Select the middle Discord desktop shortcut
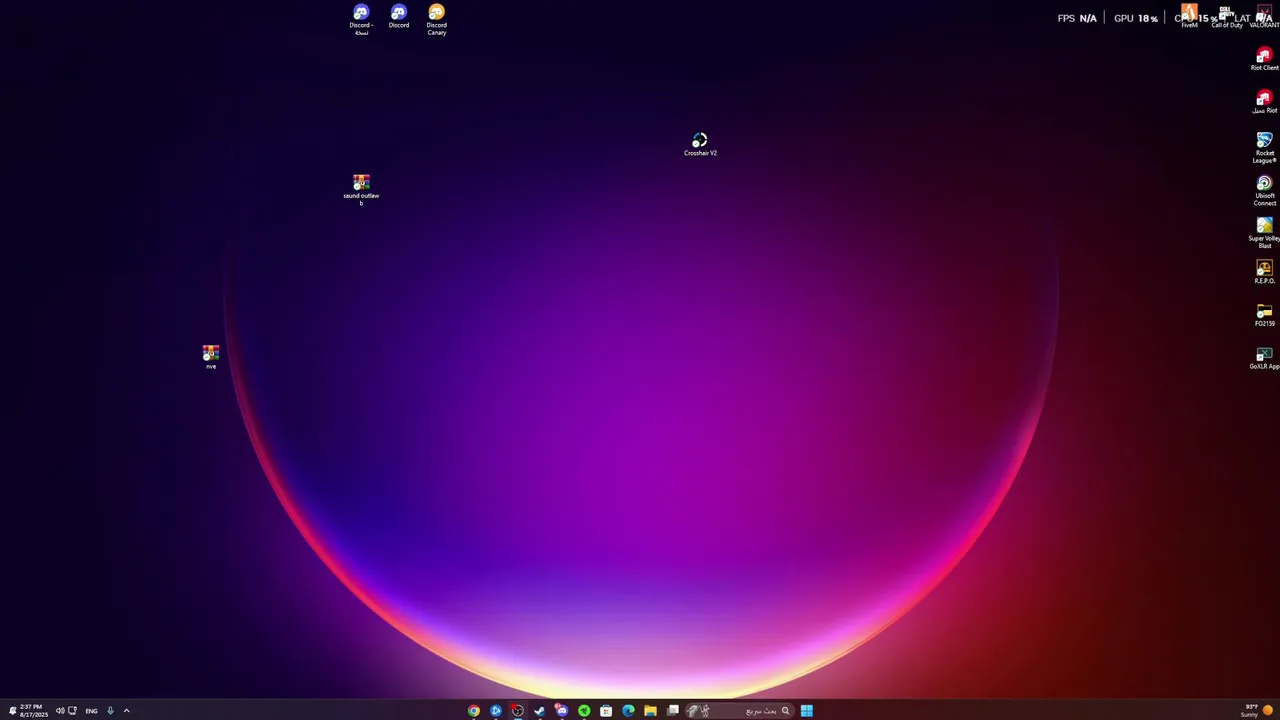1280x720 pixels. click(399, 17)
